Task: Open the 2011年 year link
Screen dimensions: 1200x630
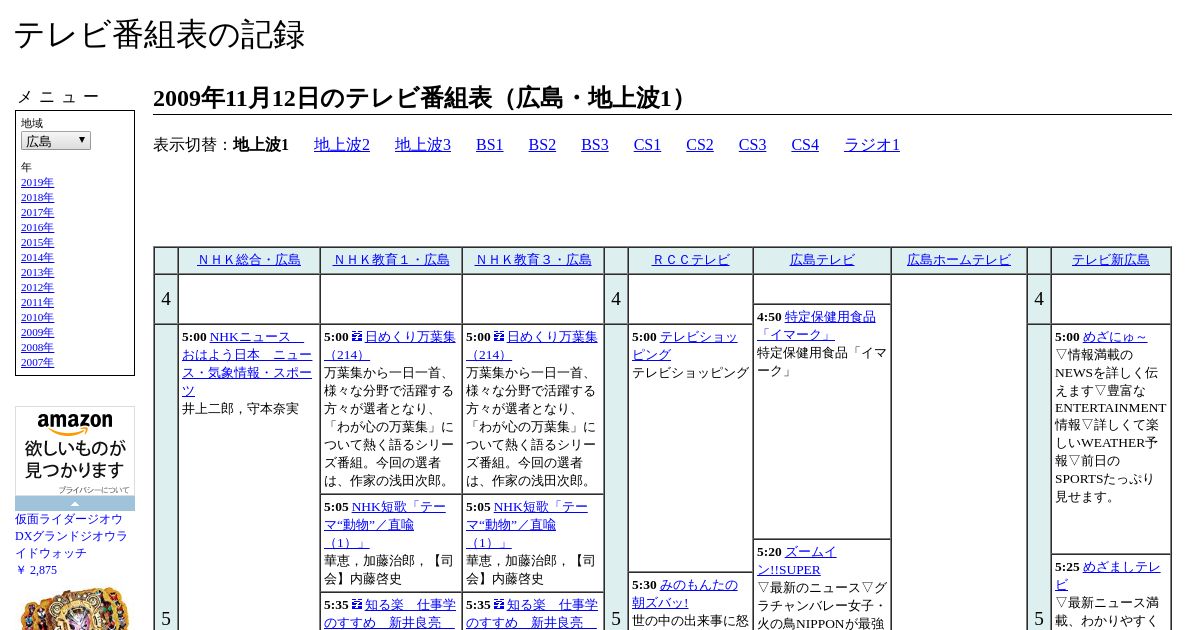Action: pyautogui.click(x=37, y=302)
